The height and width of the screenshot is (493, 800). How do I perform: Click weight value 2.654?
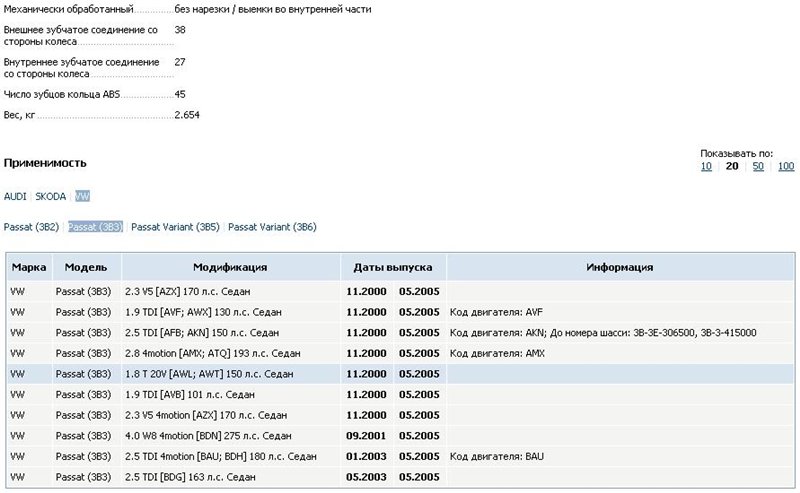pyautogui.click(x=187, y=115)
